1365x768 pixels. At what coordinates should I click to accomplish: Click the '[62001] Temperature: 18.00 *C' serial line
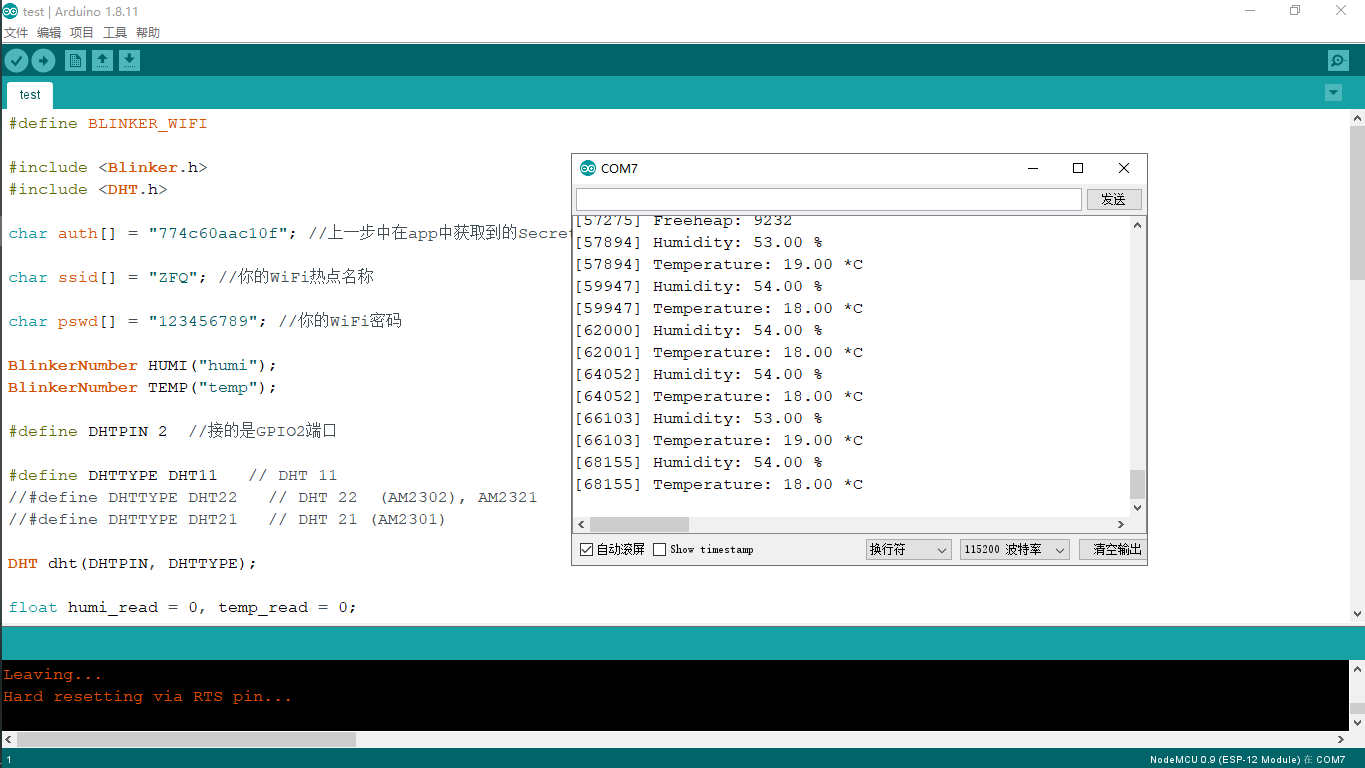point(718,353)
